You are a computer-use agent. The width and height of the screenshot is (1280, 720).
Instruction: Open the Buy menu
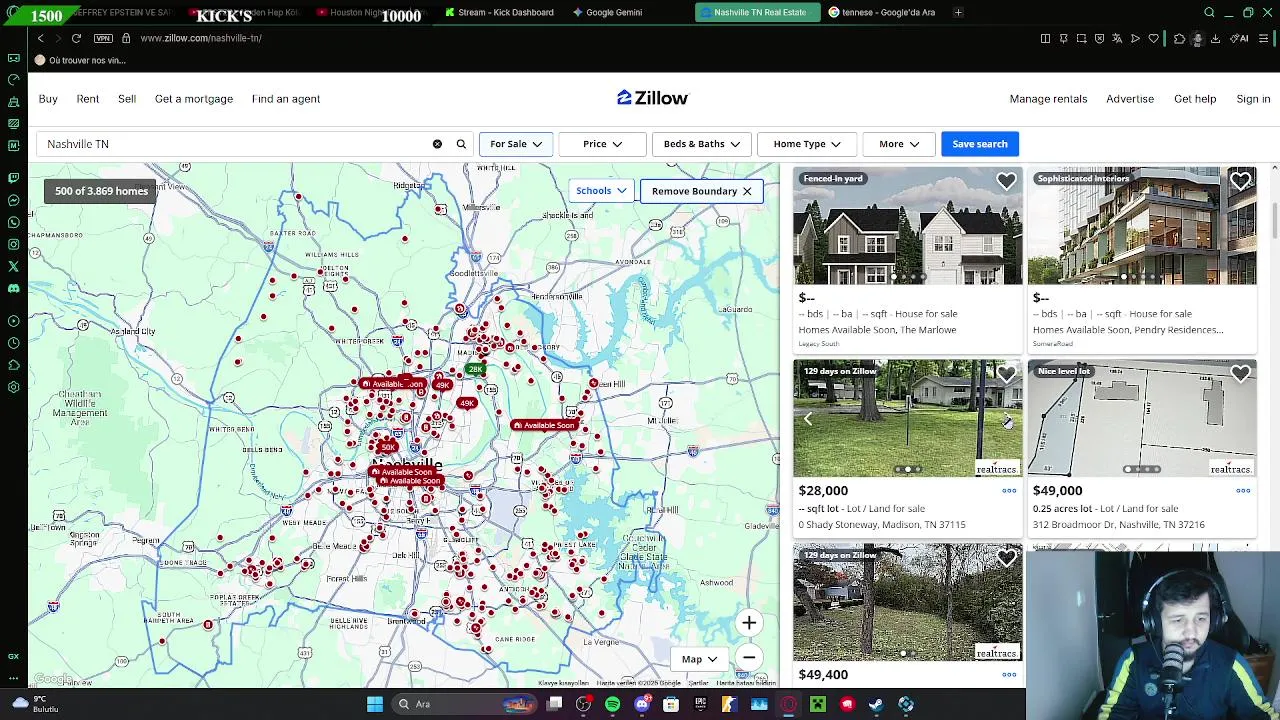48,99
